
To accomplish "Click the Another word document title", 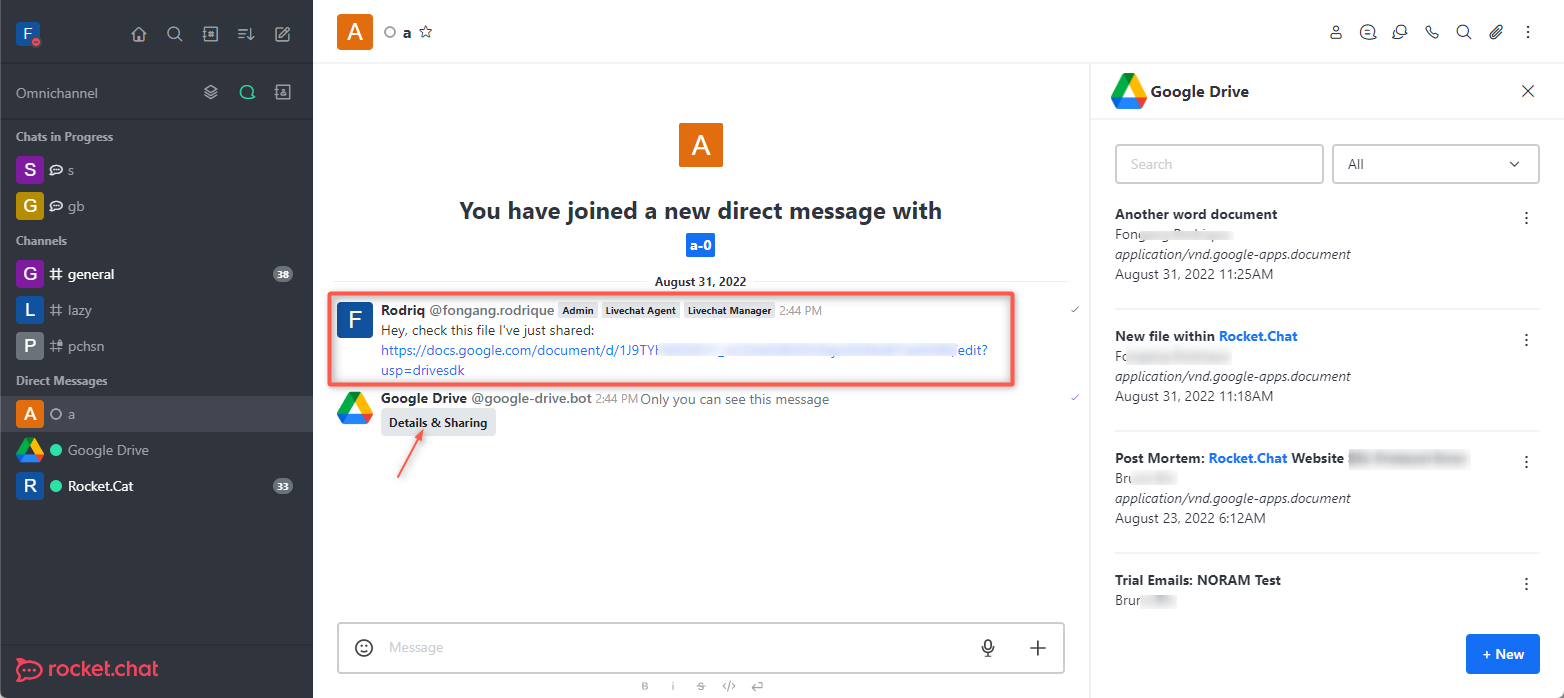I will coord(1196,214).
